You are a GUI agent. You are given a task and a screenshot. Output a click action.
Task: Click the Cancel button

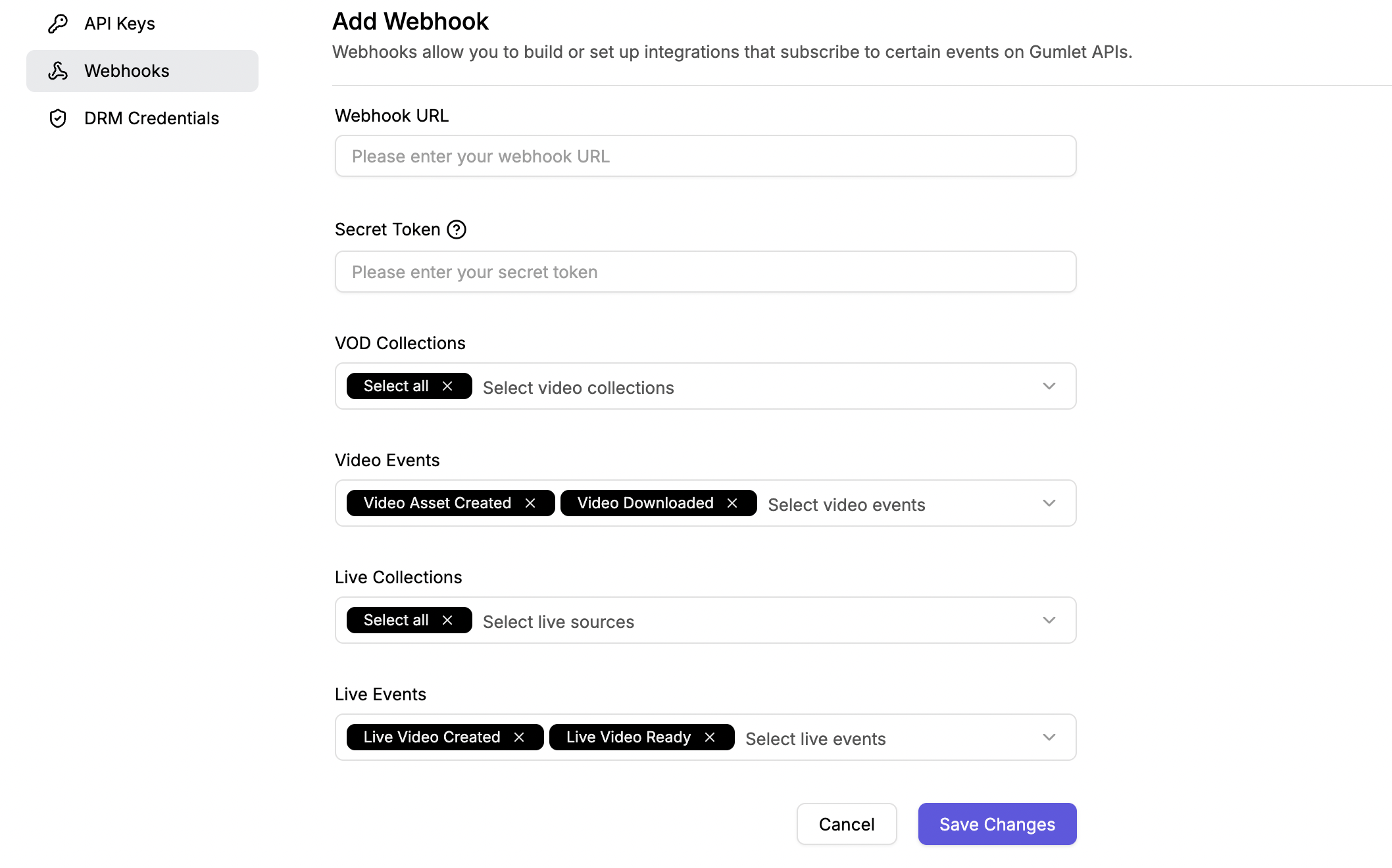[847, 824]
